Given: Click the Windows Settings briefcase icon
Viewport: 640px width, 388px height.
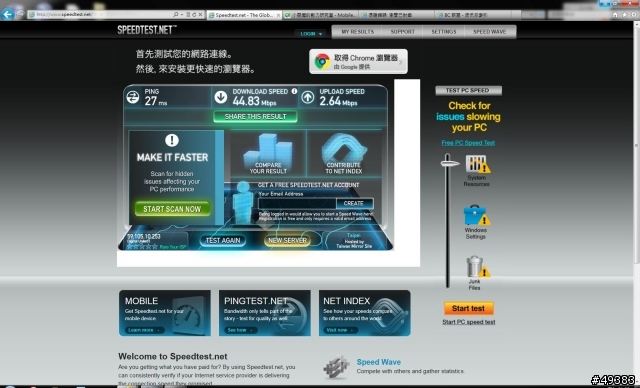Looking at the screenshot, I should point(476,215).
